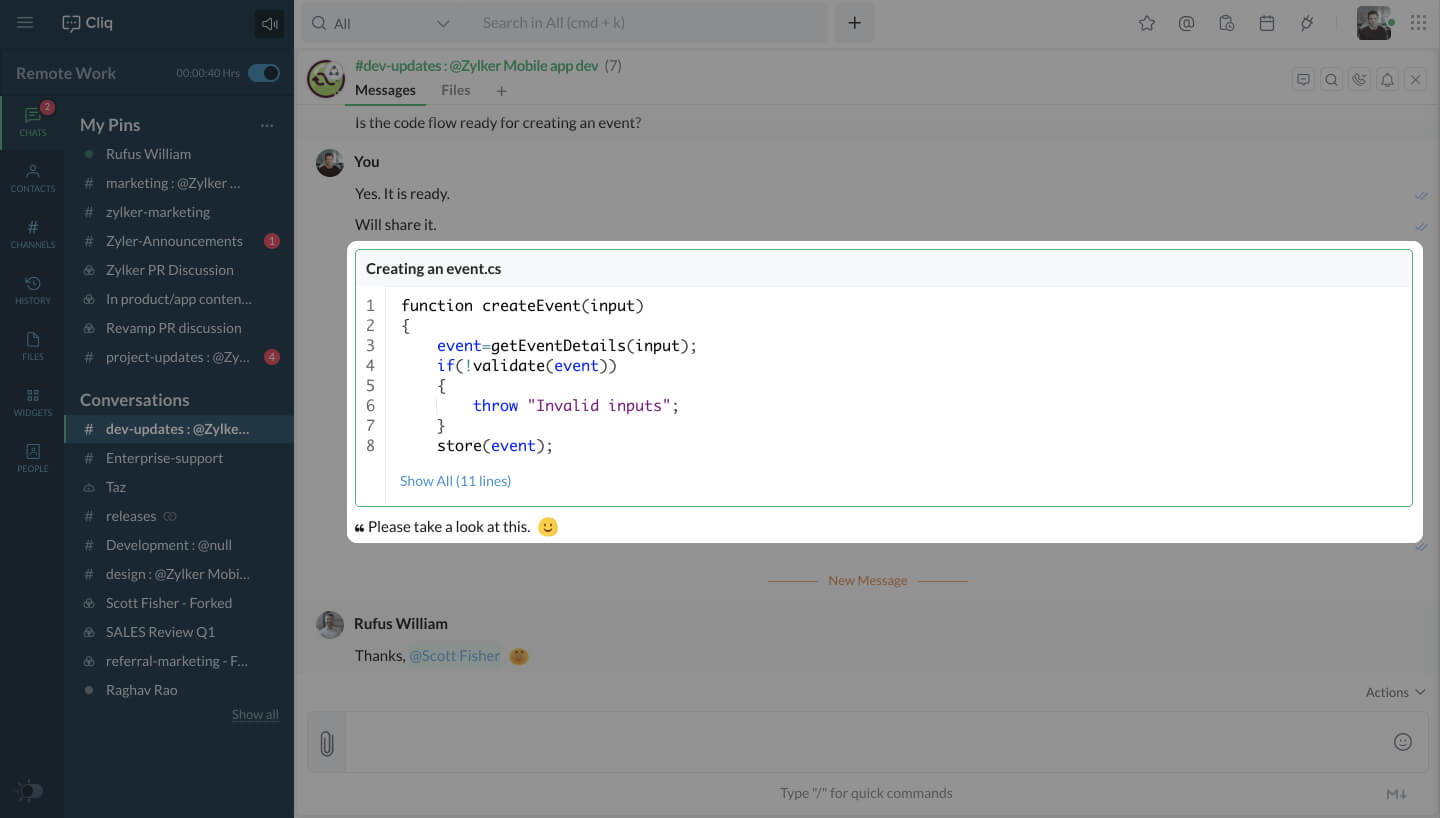Open Widgets in the sidebar

coord(33,401)
